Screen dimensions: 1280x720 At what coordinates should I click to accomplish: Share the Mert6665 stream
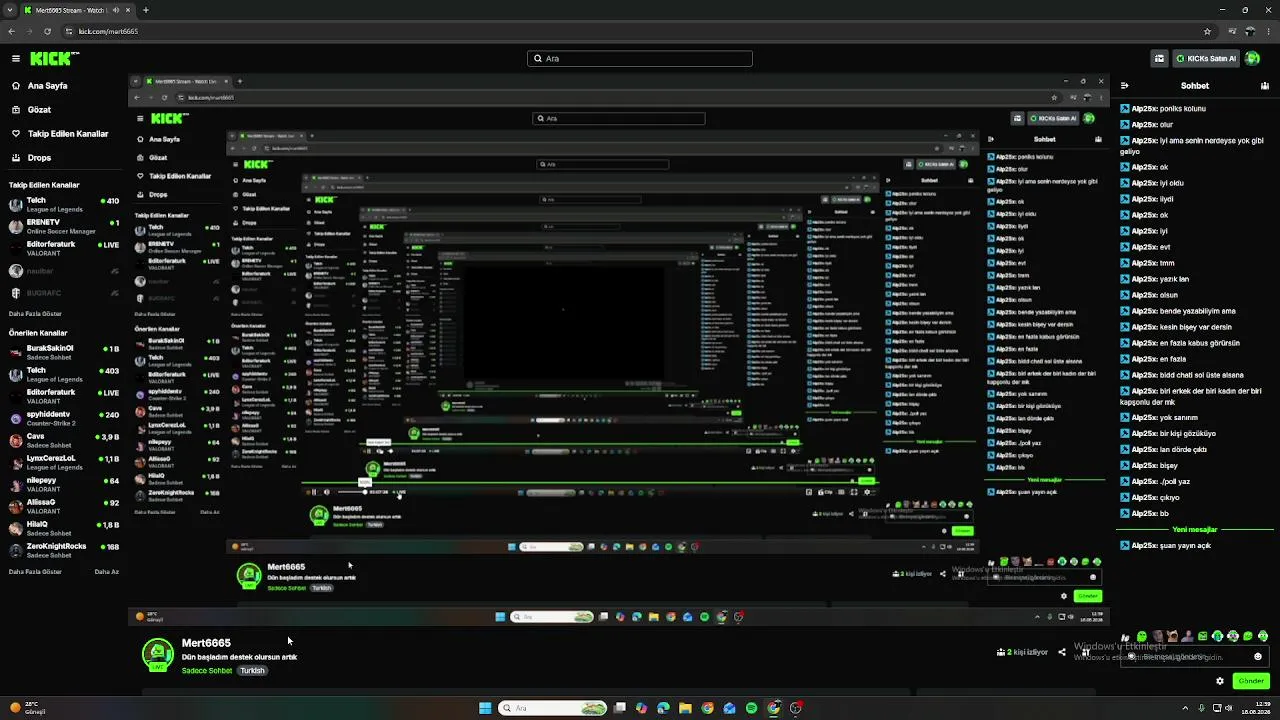(x=1062, y=652)
